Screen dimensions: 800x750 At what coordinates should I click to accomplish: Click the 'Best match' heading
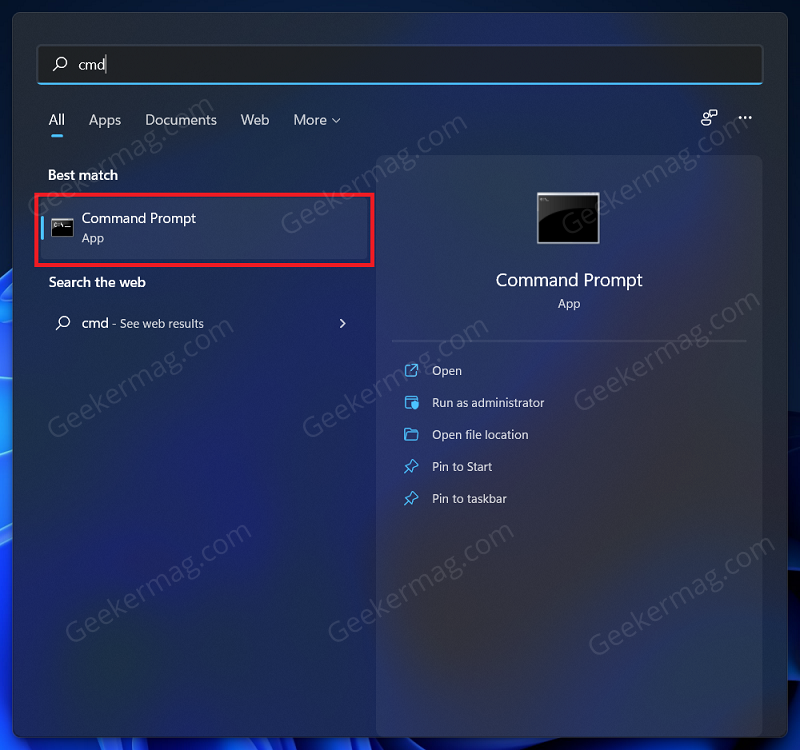83,176
